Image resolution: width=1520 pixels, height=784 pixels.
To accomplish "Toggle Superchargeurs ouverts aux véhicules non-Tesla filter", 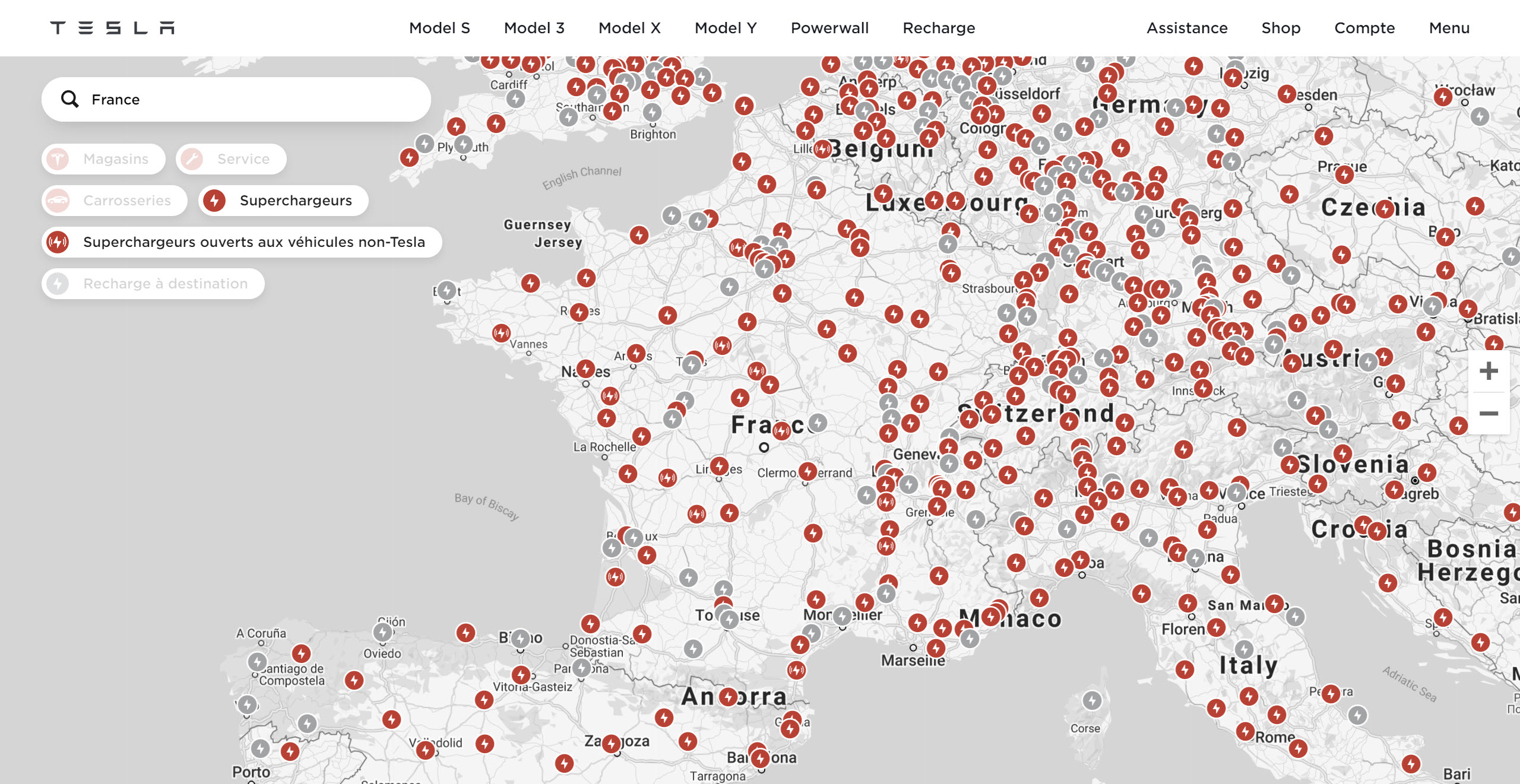I will (242, 242).
